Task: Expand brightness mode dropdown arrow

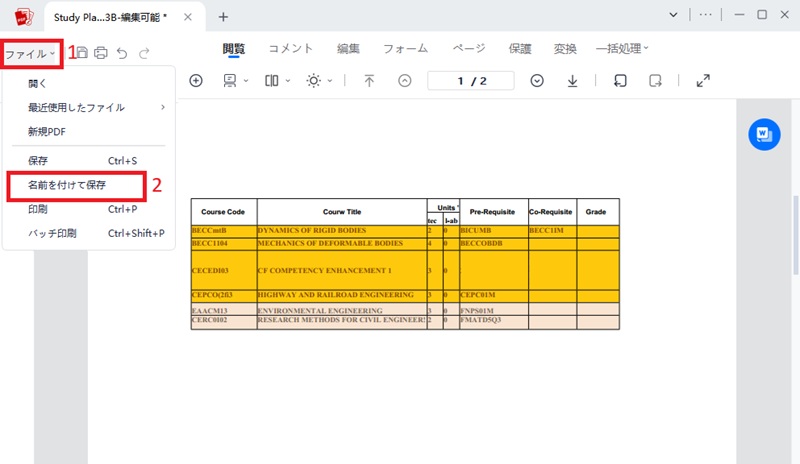Action: [330, 81]
